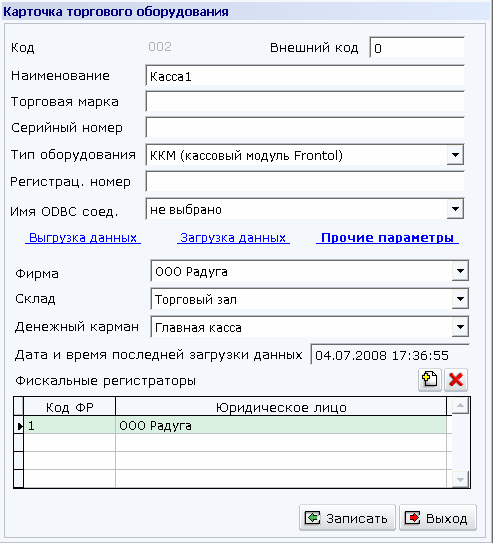Click the Регистрац. номер field
Viewport: 493px width, 543px height.
pyautogui.click(x=305, y=182)
